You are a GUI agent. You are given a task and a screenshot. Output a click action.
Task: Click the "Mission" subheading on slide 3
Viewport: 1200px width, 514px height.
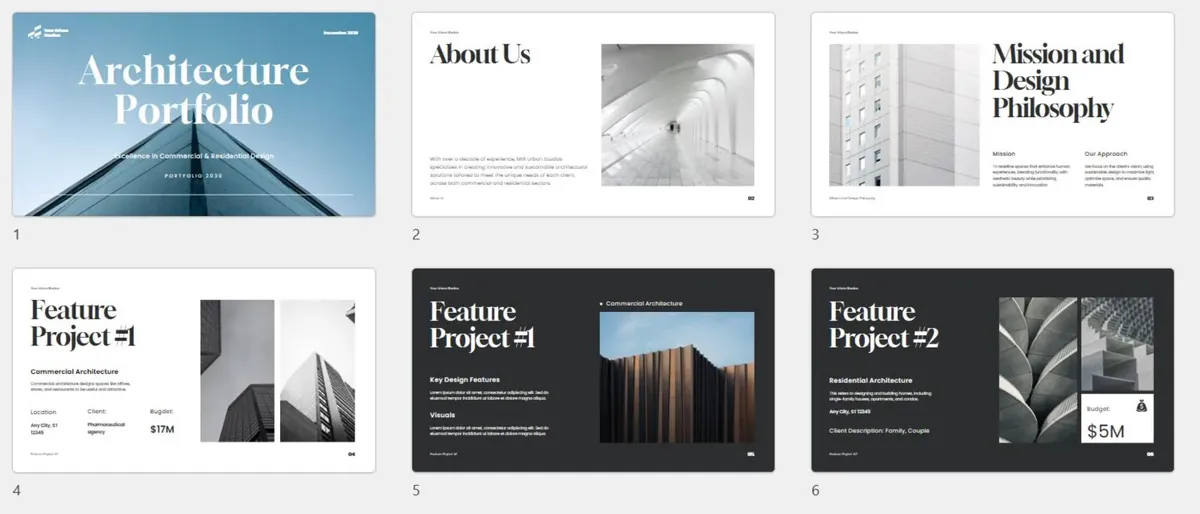point(1003,154)
